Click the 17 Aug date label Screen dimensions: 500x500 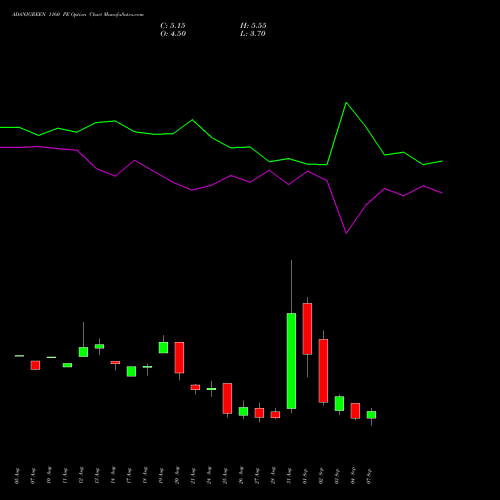pos(129,476)
